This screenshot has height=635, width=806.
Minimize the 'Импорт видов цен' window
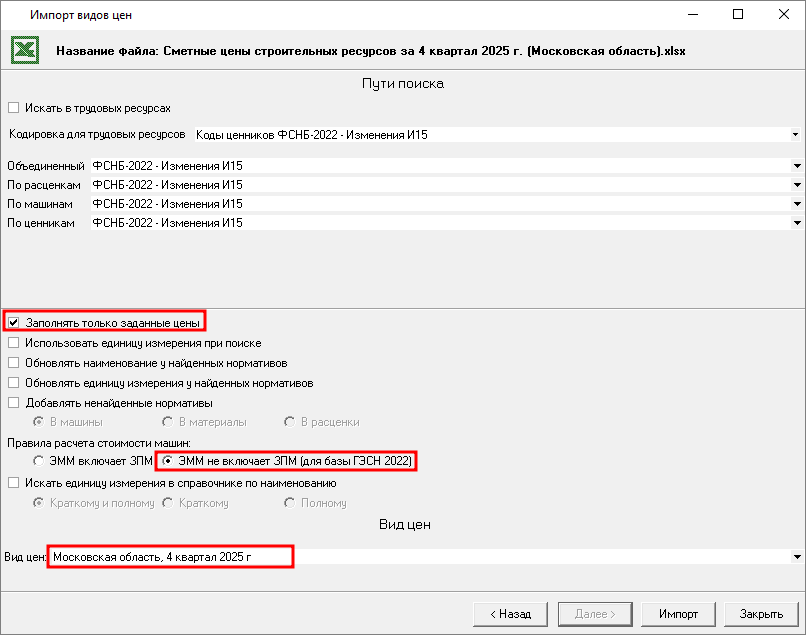pos(693,14)
